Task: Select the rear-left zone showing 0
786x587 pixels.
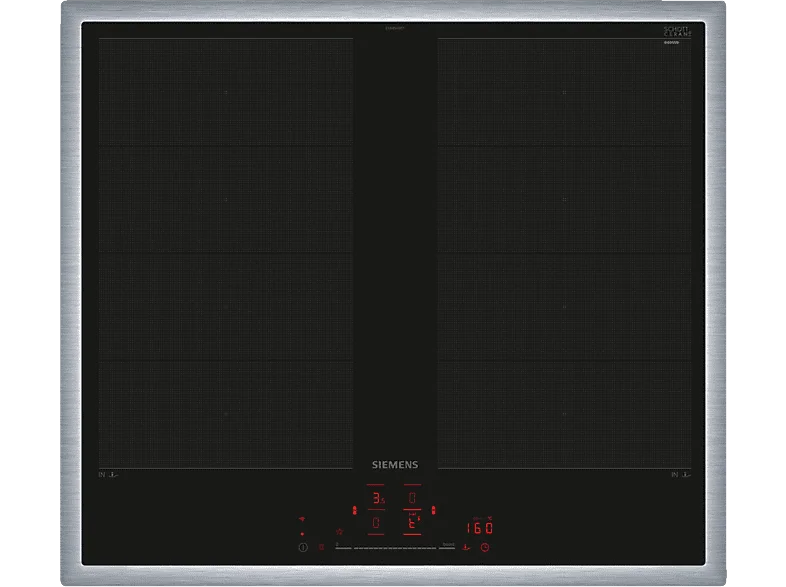Action: click(x=375, y=522)
